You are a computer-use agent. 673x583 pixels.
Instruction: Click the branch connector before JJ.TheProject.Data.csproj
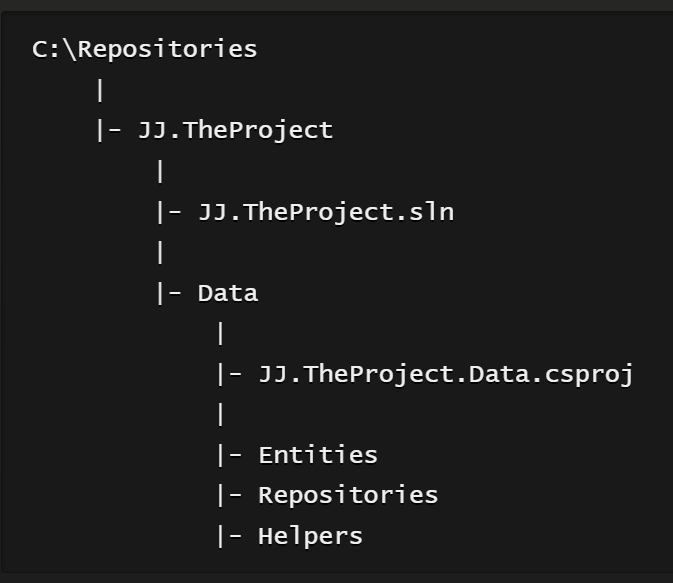pos(230,374)
